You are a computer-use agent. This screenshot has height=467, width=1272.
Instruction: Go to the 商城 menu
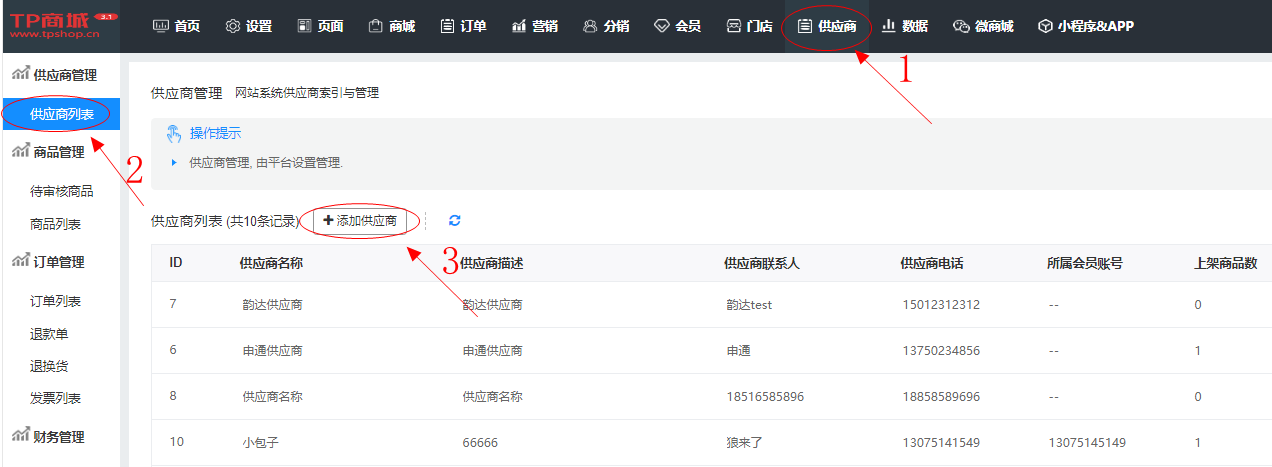point(391,27)
